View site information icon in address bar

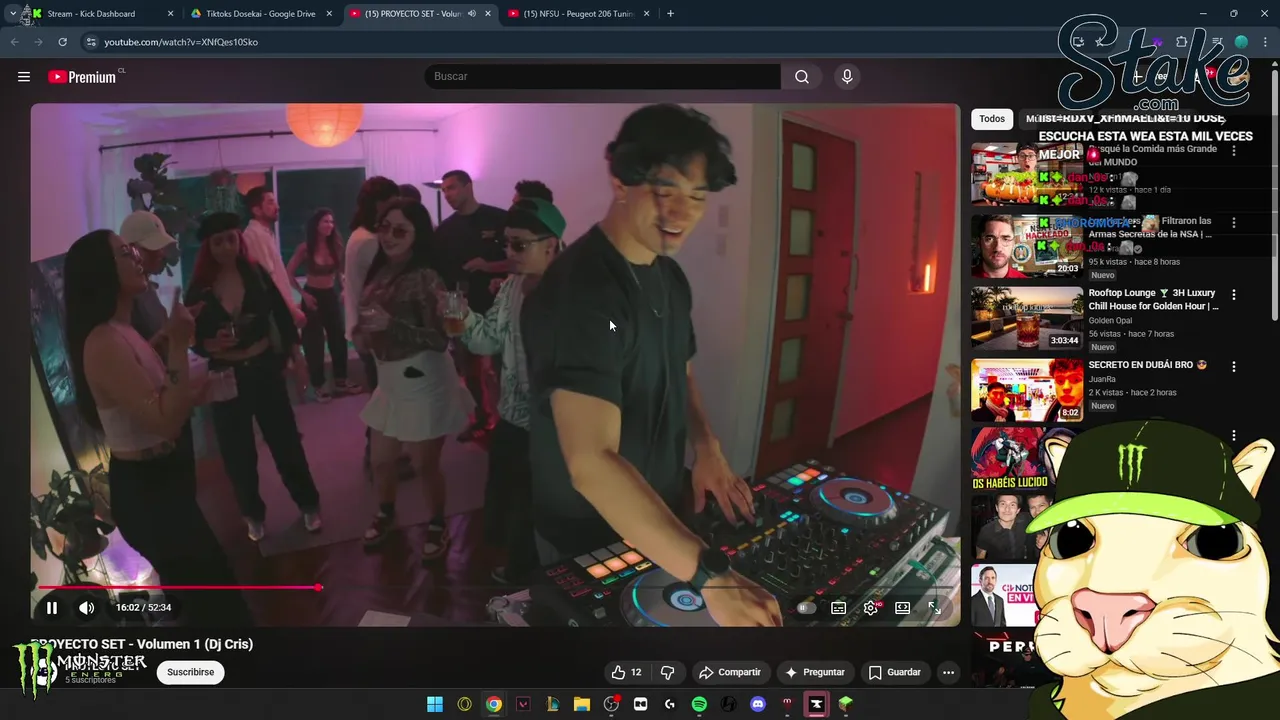coord(91,42)
